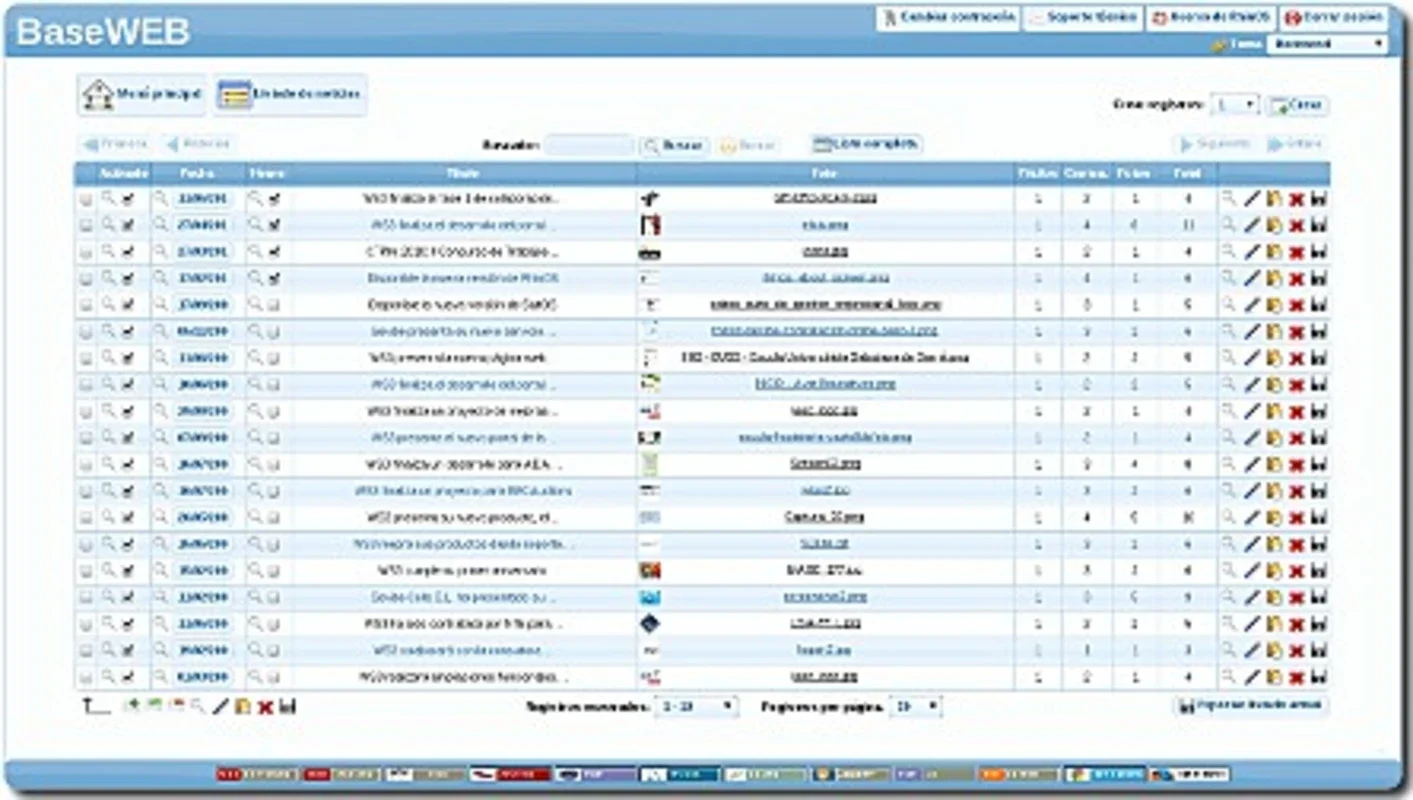1413x800 pixels.
Task: Delete selected rows red X in bottom toolbar
Action: [x=265, y=706]
